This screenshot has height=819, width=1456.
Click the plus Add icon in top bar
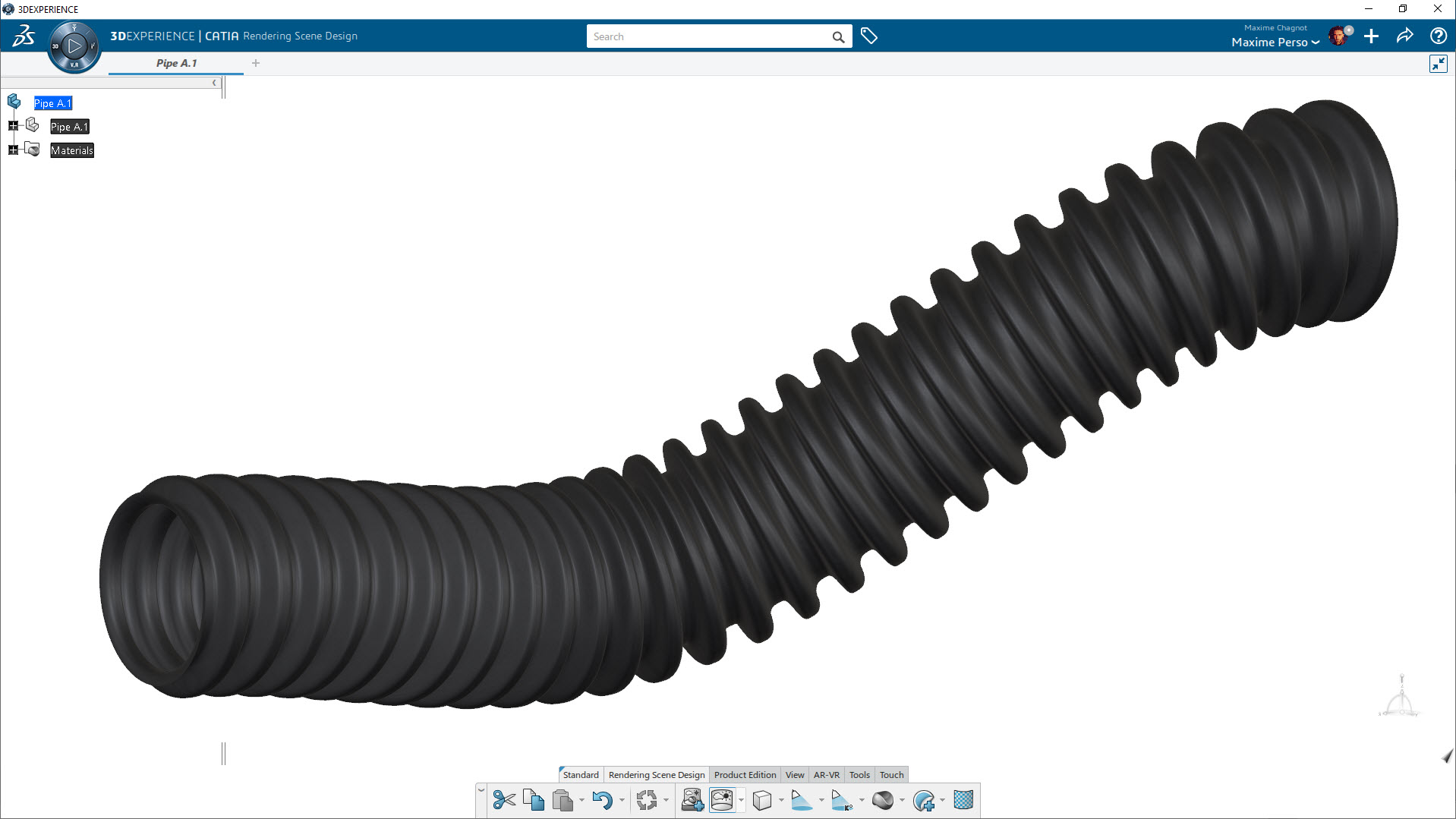tap(1371, 36)
